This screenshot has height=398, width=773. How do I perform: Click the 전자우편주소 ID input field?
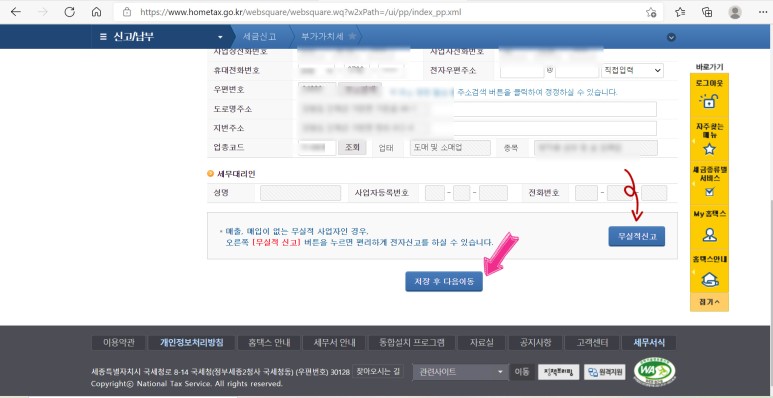(522, 71)
